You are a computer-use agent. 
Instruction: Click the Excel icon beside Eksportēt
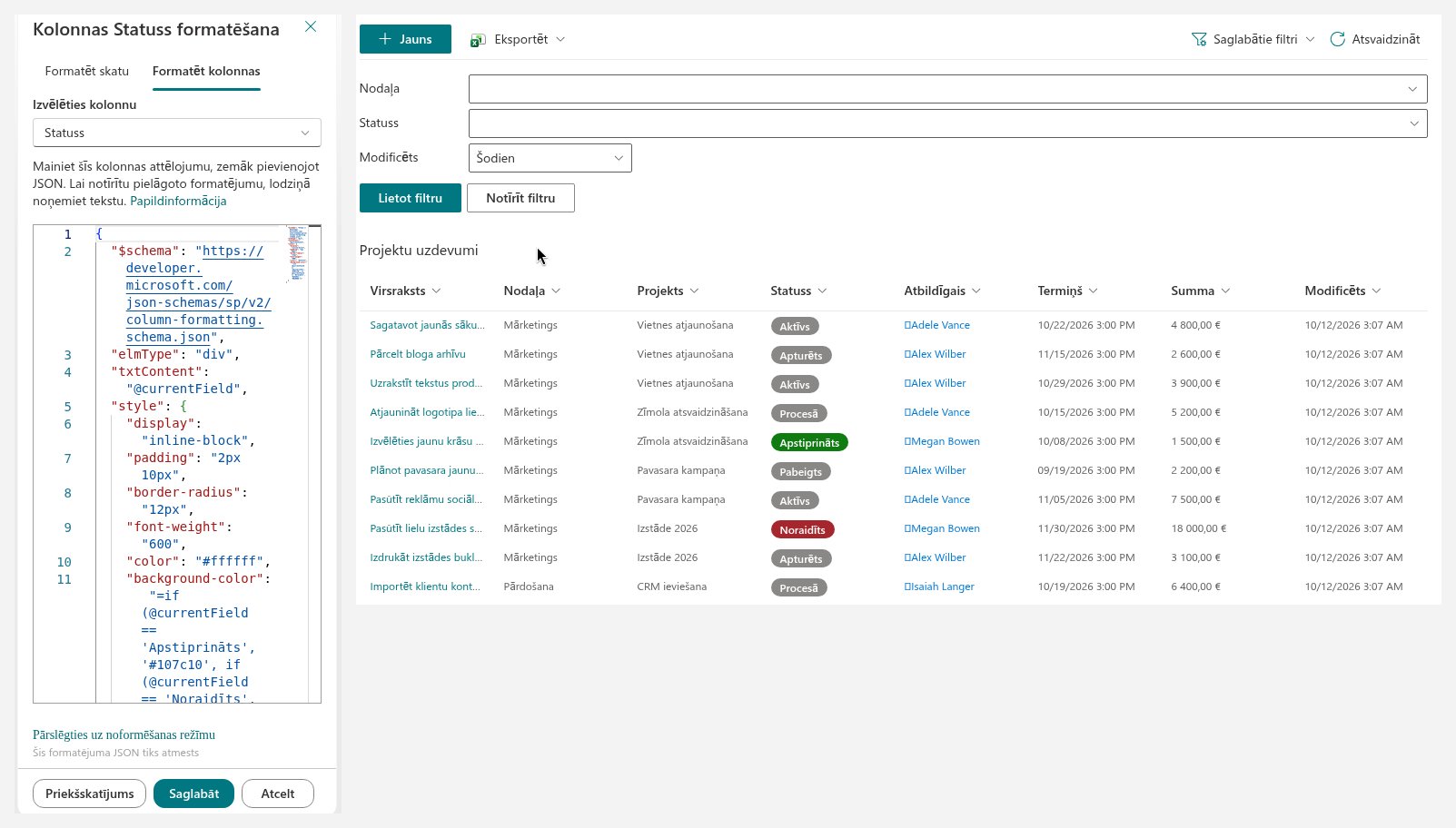(478, 40)
